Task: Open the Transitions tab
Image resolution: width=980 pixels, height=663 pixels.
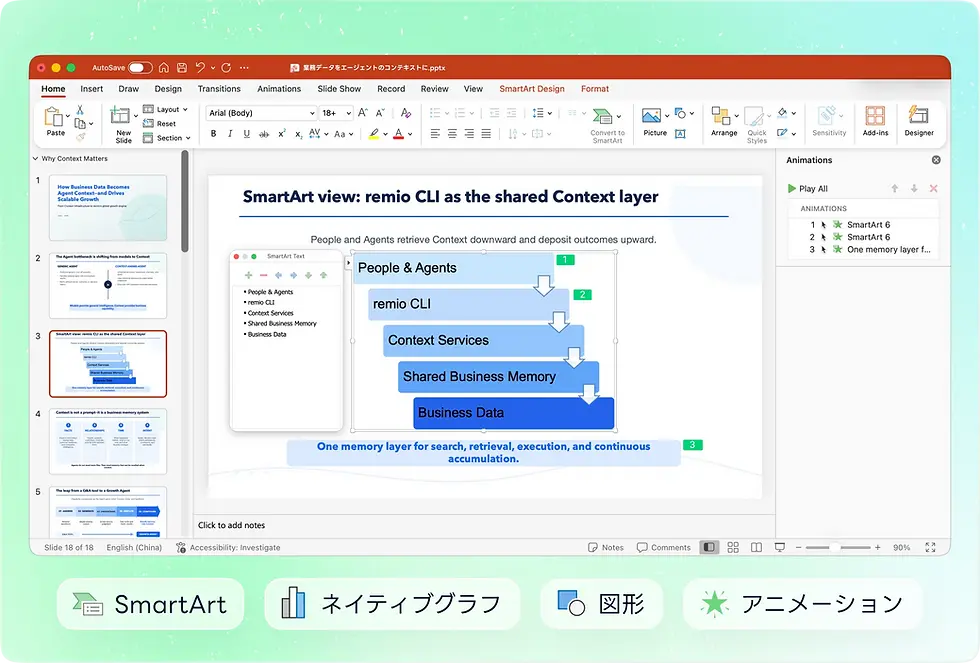Action: 219,89
